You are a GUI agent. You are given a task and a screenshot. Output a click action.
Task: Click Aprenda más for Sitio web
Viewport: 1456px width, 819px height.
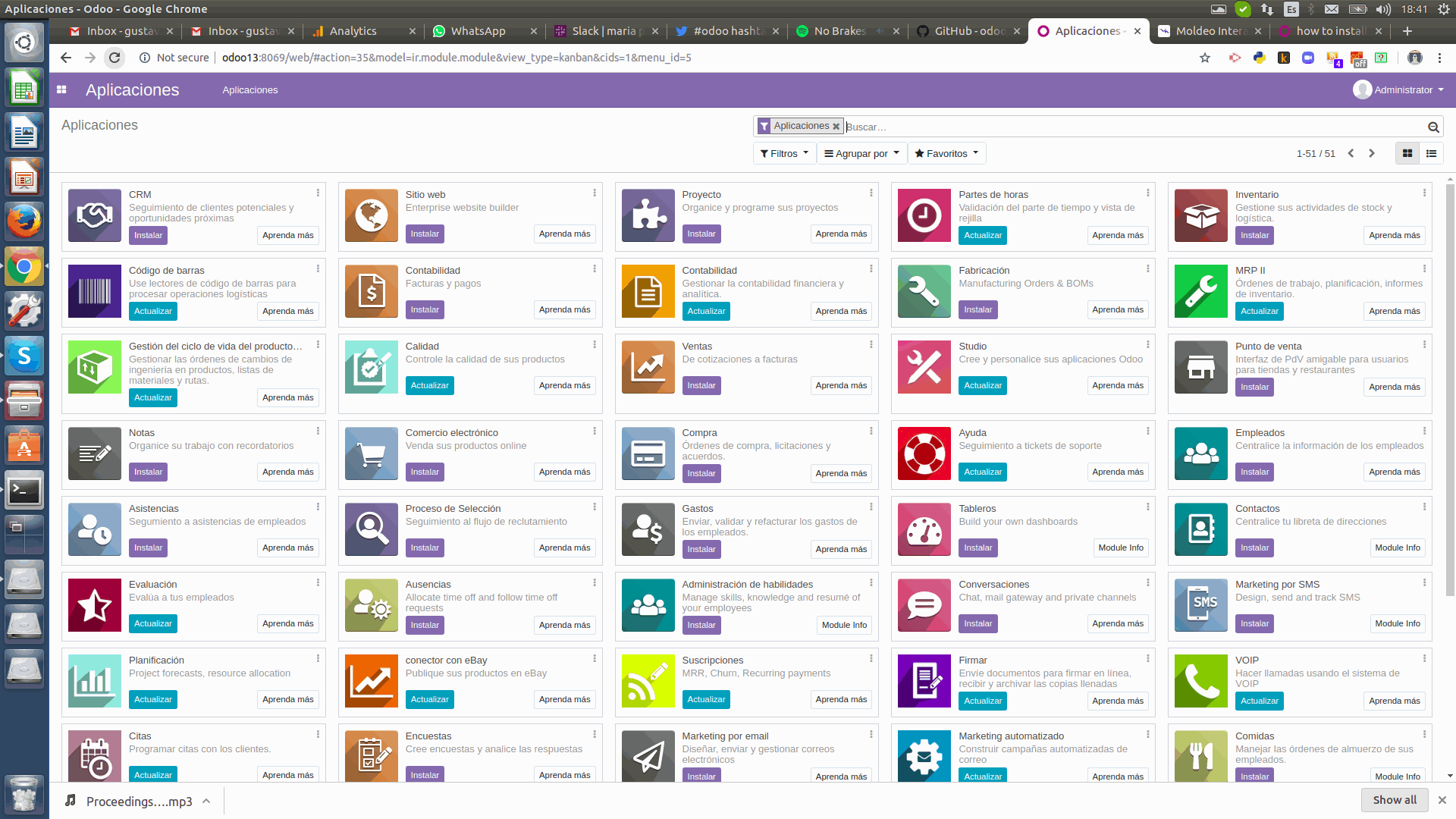[565, 234]
